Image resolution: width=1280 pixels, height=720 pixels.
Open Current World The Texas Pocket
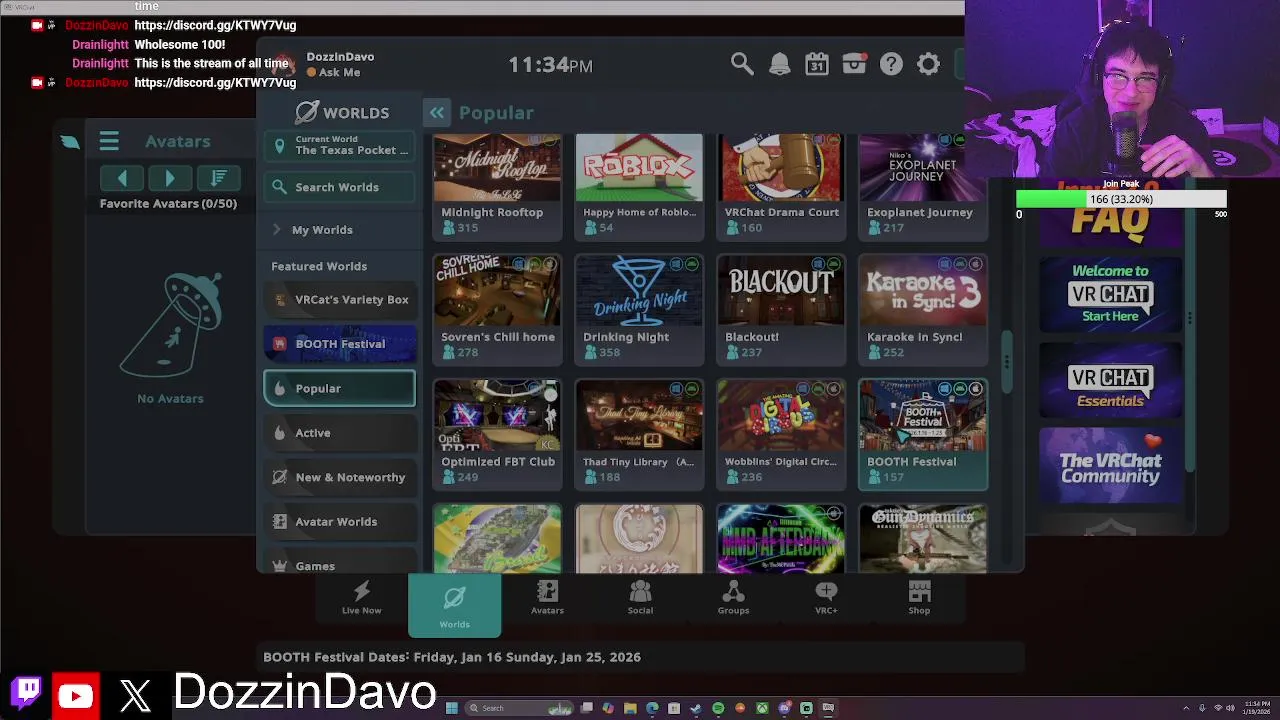coord(340,146)
